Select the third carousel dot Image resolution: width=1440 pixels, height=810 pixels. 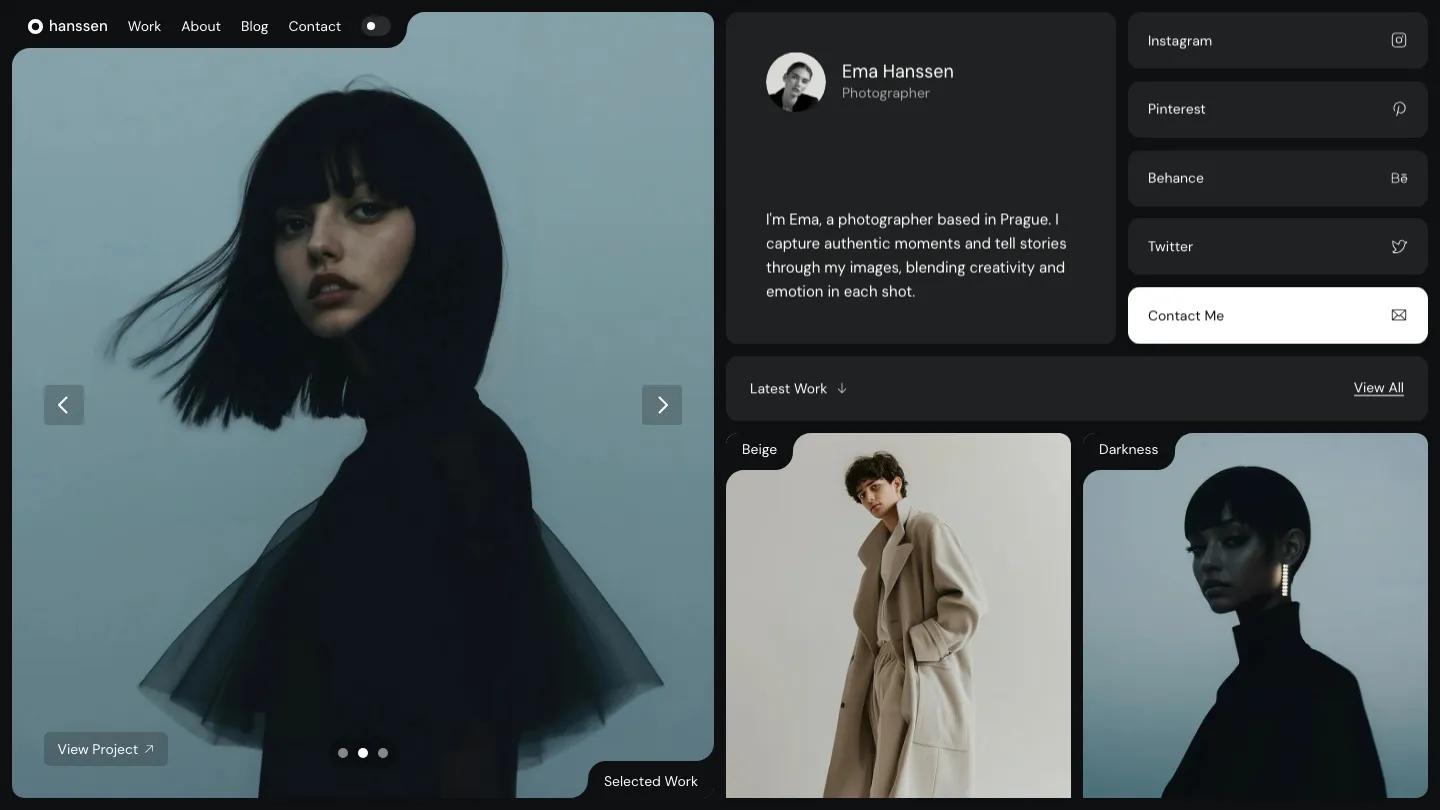[383, 753]
